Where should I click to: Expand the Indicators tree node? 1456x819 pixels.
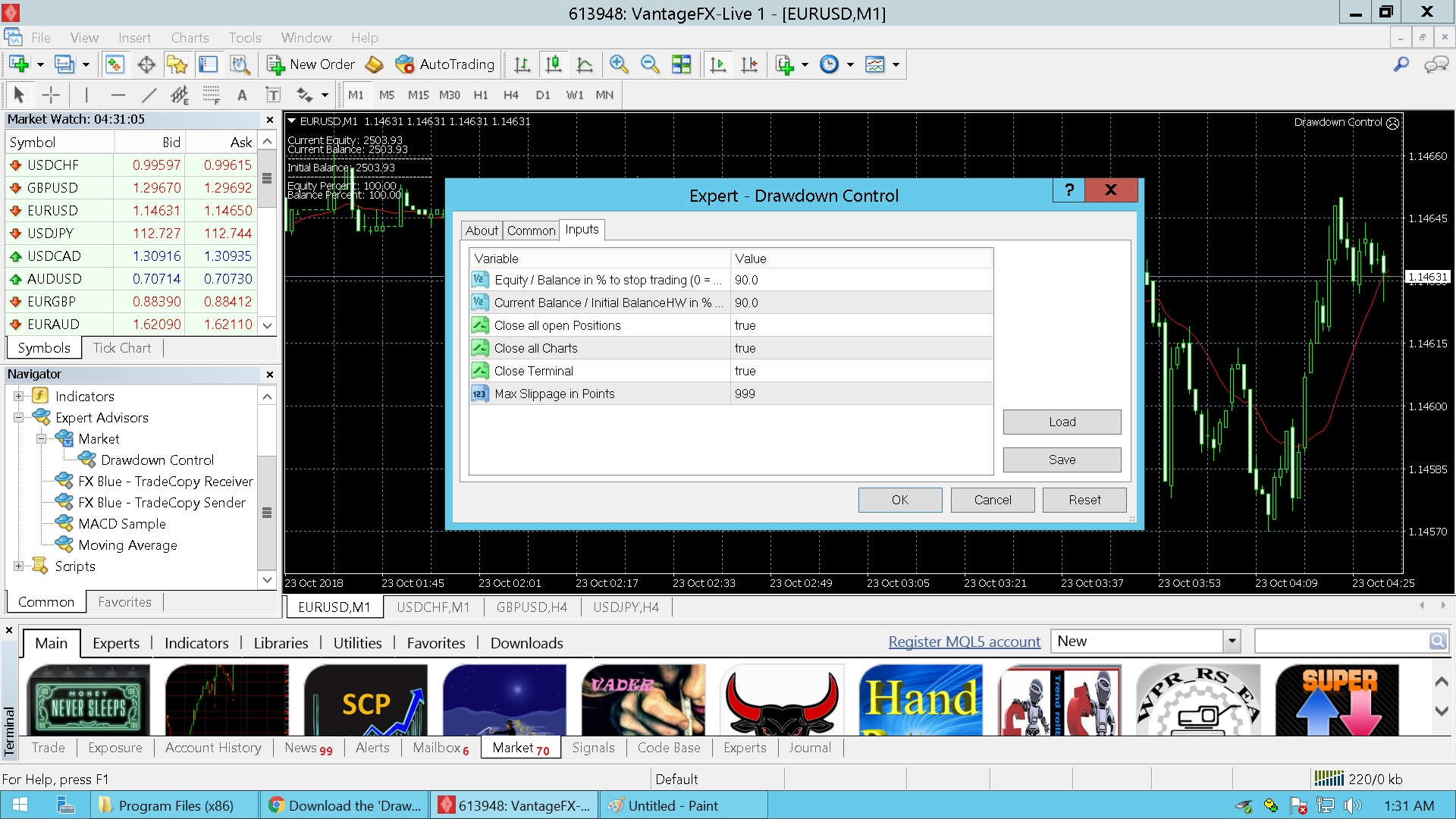pyautogui.click(x=18, y=396)
